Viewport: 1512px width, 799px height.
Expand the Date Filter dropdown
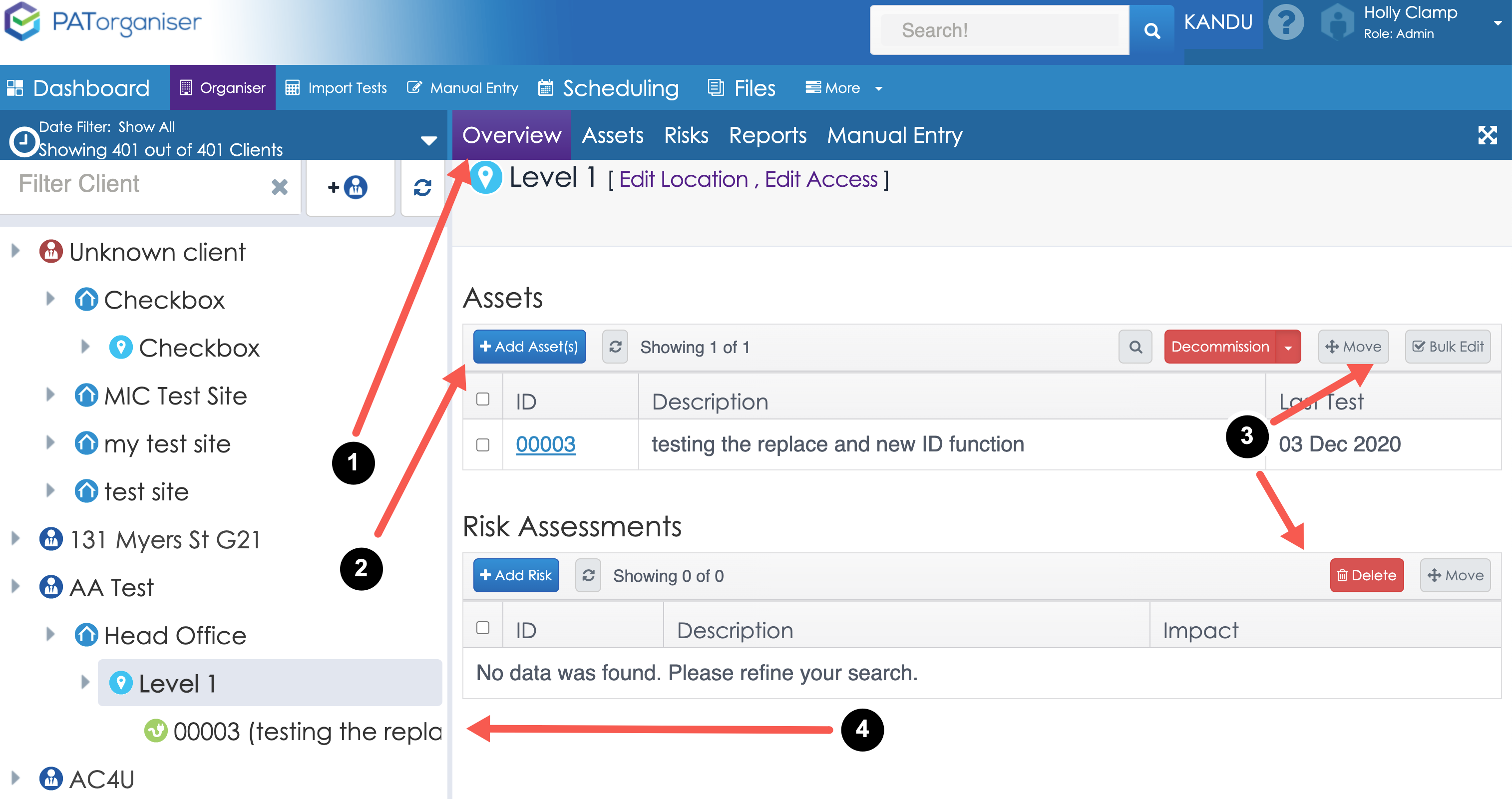[428, 140]
